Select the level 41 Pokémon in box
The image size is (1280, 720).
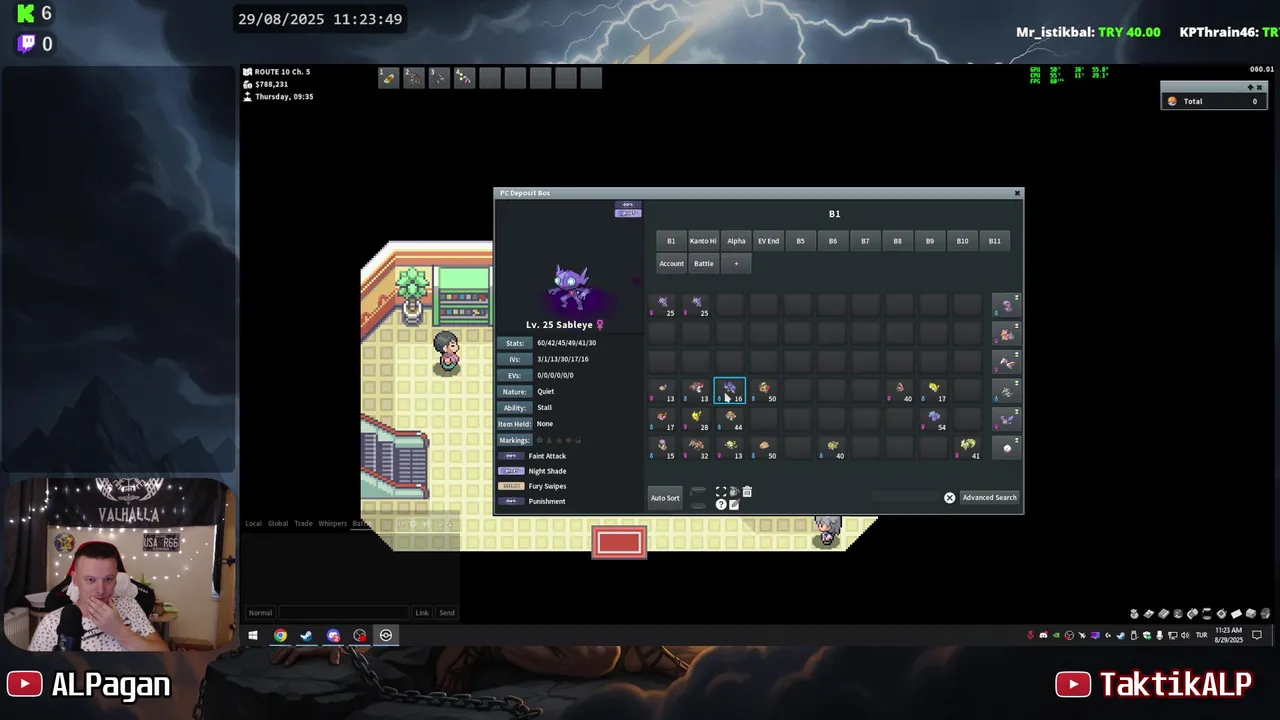click(x=968, y=448)
